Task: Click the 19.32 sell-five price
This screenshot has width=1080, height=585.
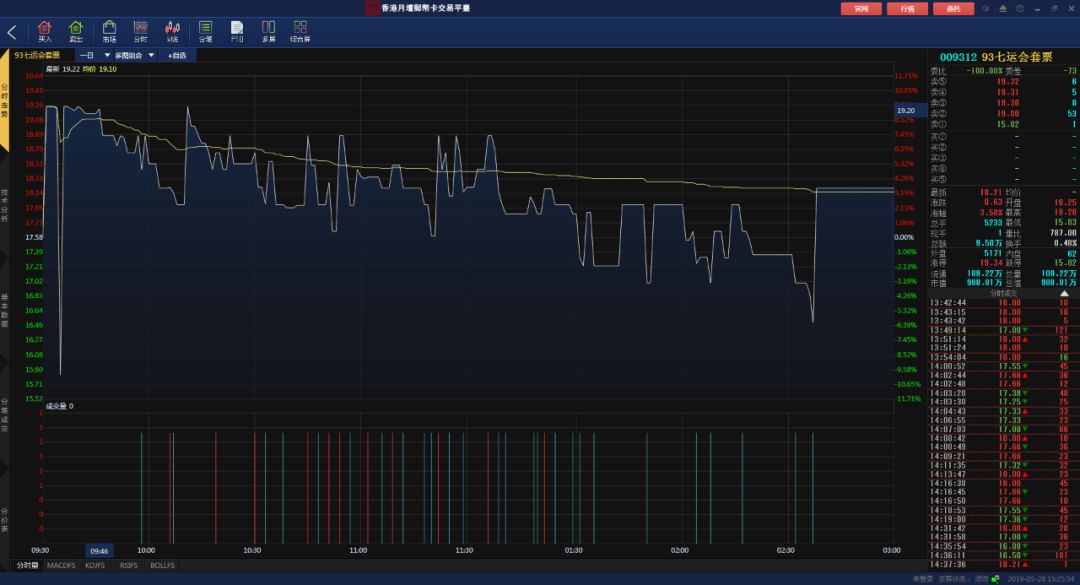Action: pos(1008,81)
